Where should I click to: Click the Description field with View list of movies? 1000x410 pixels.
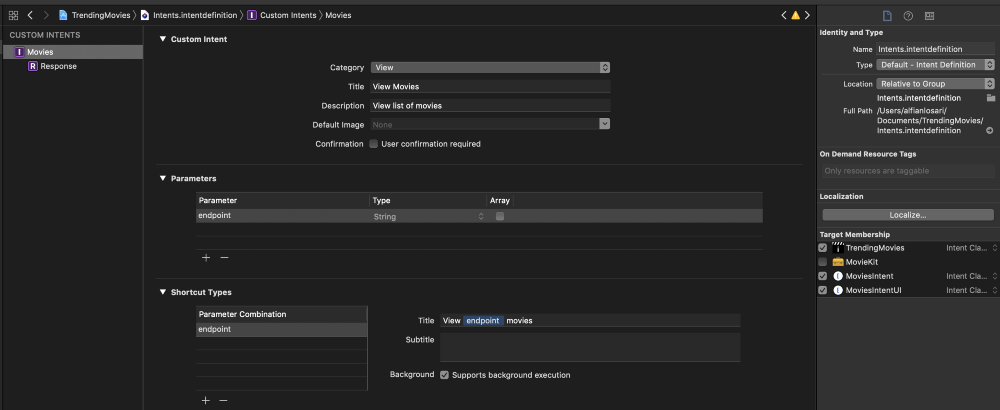pos(490,105)
